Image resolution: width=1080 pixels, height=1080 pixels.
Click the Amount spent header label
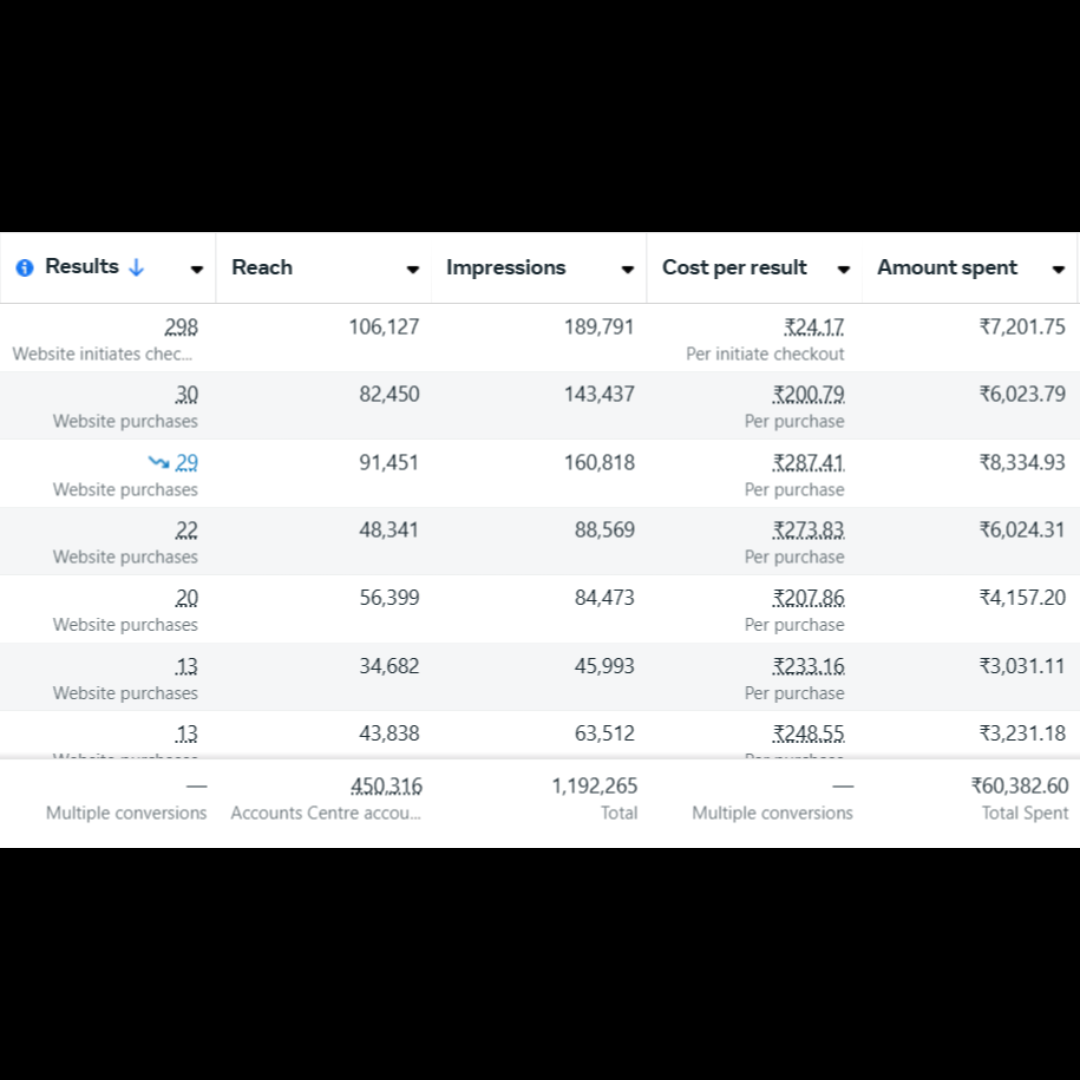click(947, 268)
